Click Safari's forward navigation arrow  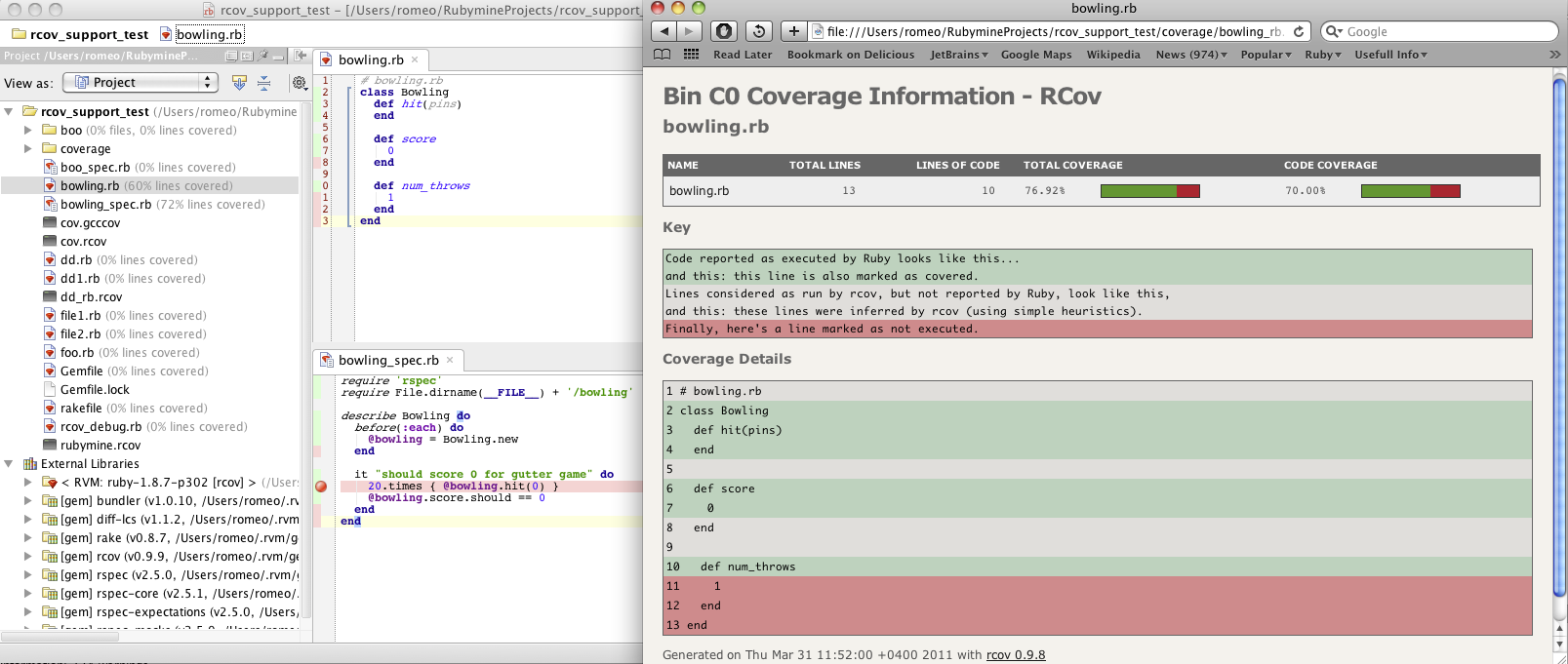click(x=690, y=31)
